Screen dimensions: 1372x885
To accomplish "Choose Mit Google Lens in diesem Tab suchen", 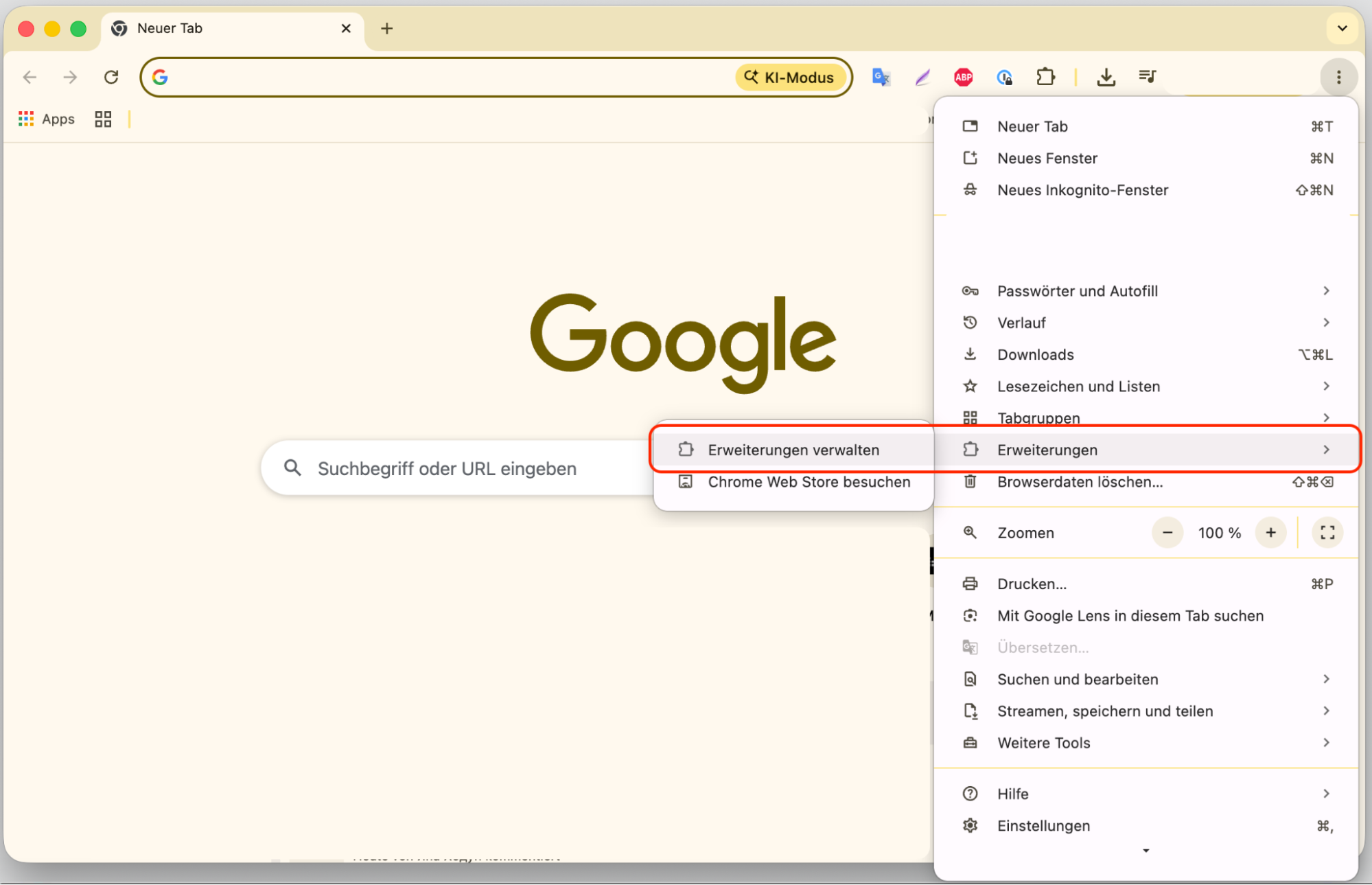I will [1146, 616].
